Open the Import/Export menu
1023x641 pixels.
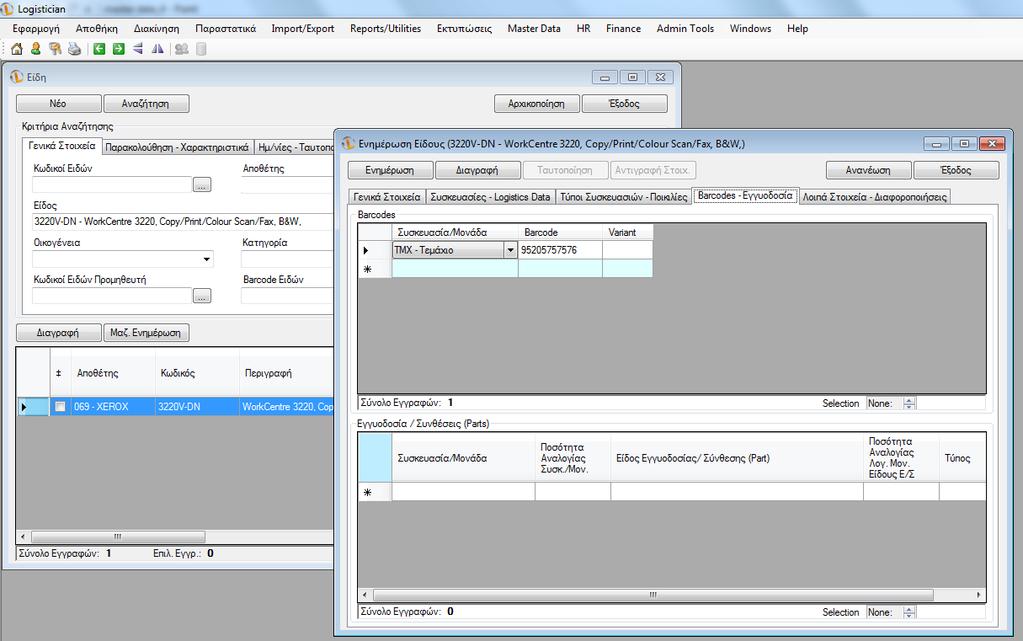(x=303, y=29)
